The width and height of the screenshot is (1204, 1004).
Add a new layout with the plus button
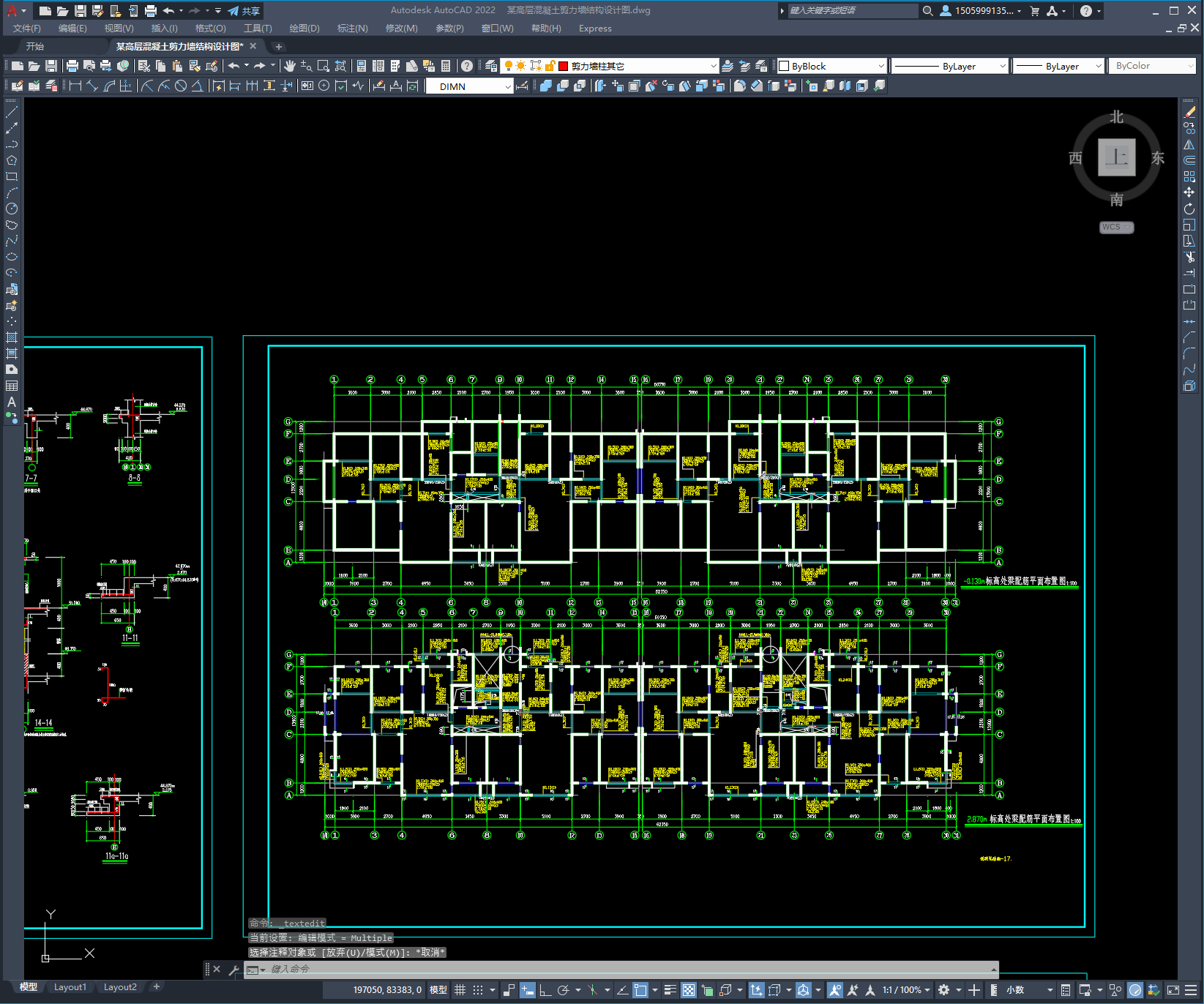click(156, 986)
